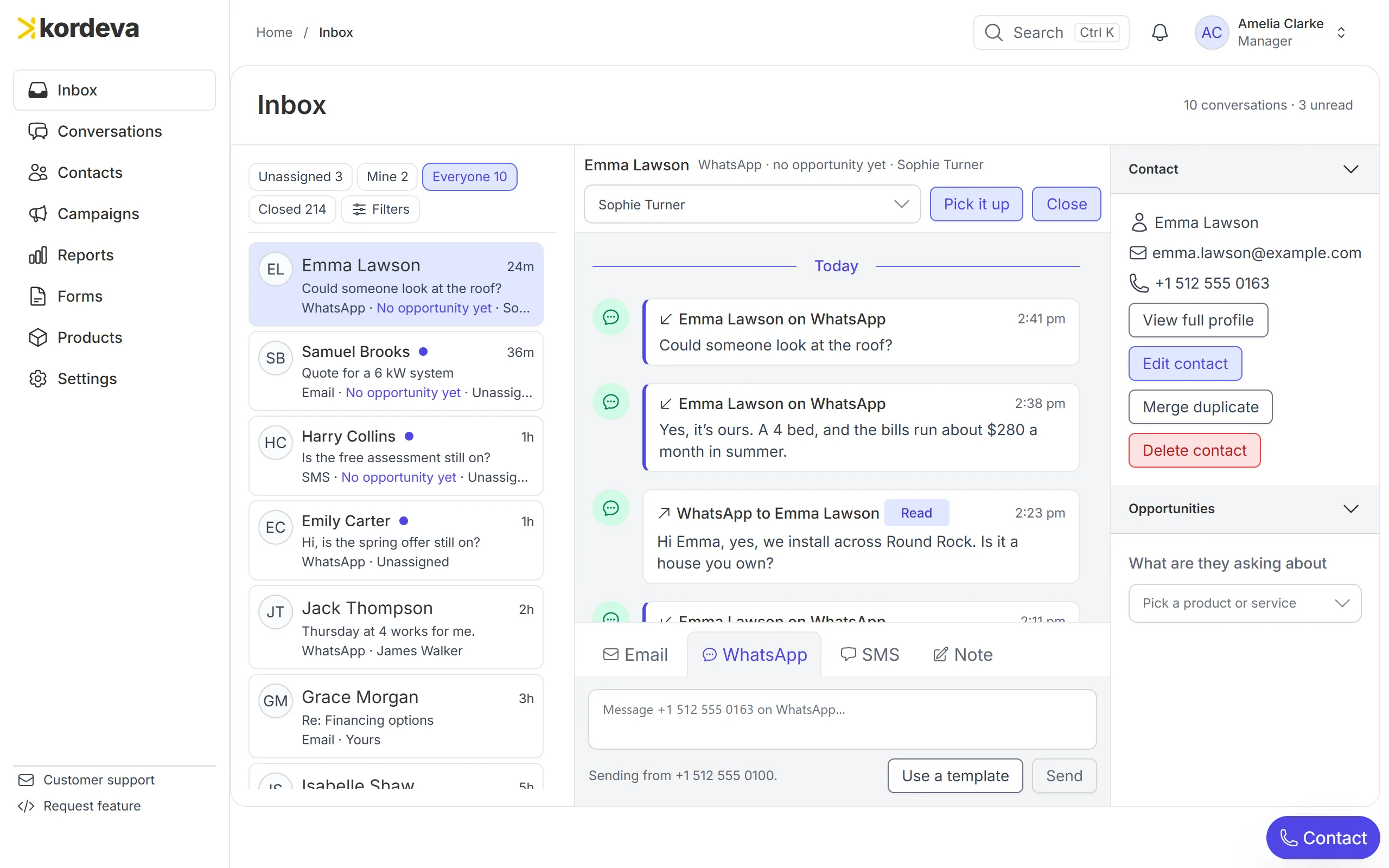Open the notifications bell

pyautogui.click(x=1159, y=32)
